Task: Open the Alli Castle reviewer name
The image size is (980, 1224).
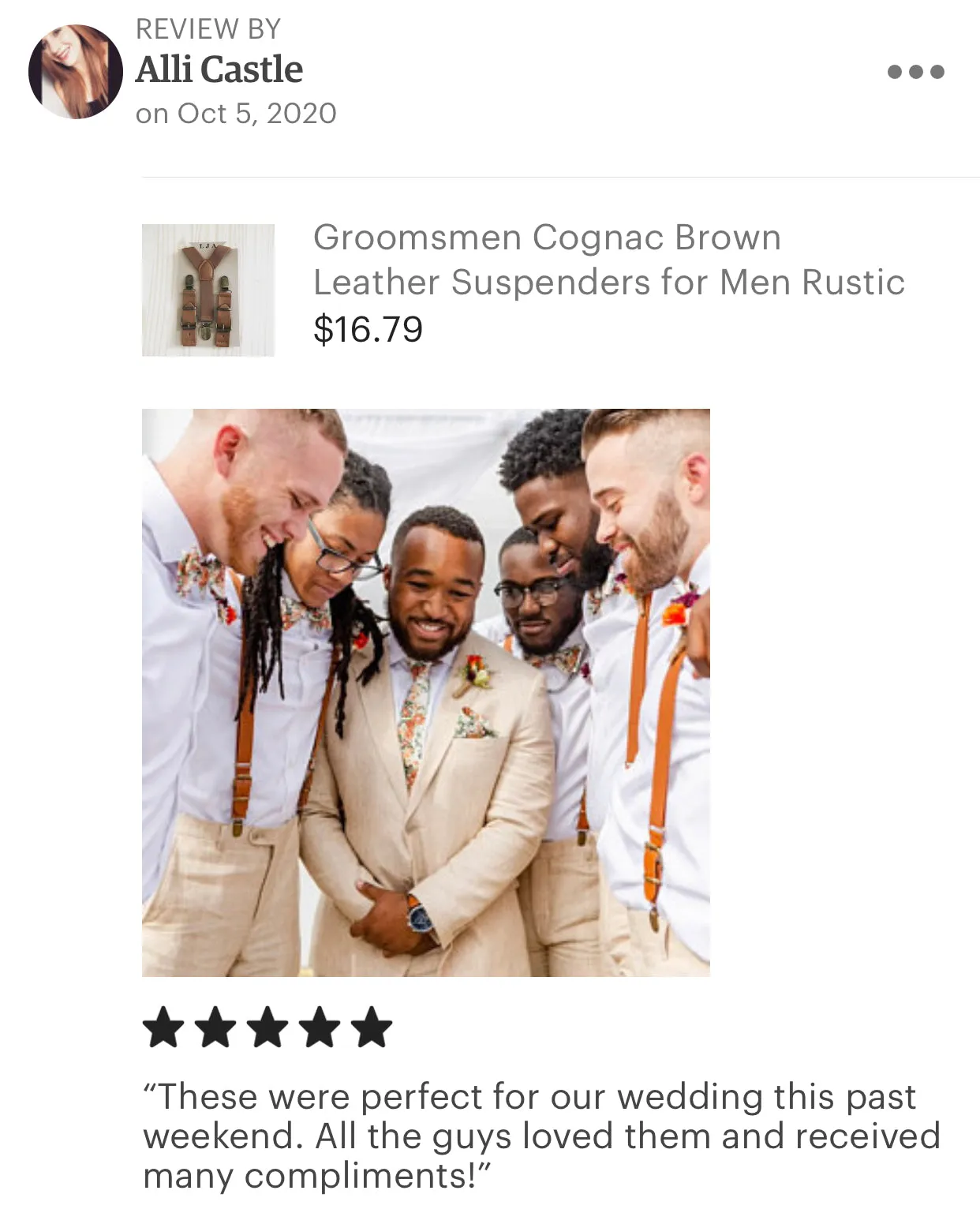Action: tap(219, 69)
